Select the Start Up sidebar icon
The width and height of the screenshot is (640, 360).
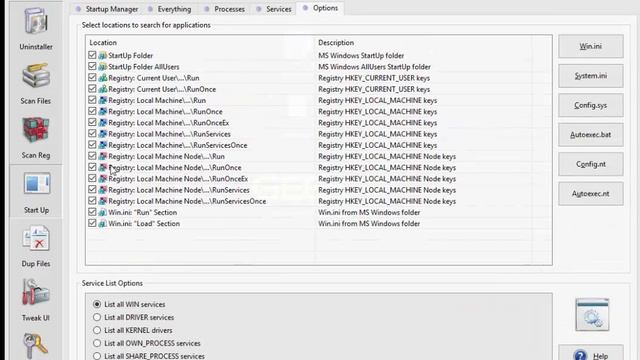pos(36,184)
